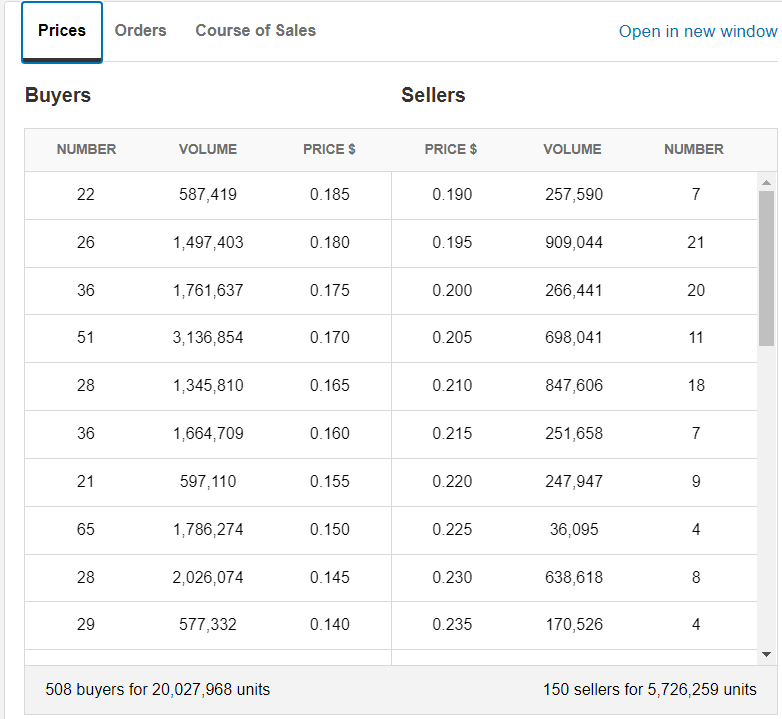Select buyer price 0.145
Image resolution: width=782 pixels, height=719 pixels.
coord(330,577)
